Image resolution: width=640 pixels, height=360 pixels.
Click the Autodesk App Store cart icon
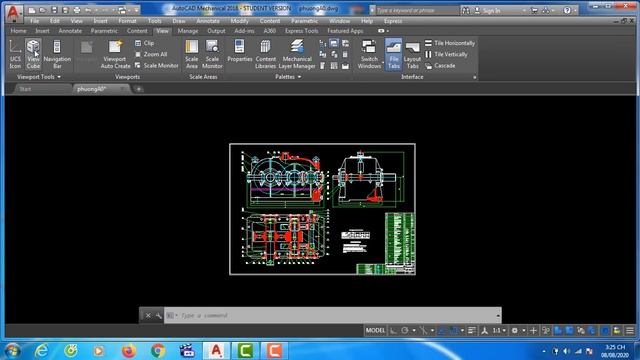tap(534, 10)
